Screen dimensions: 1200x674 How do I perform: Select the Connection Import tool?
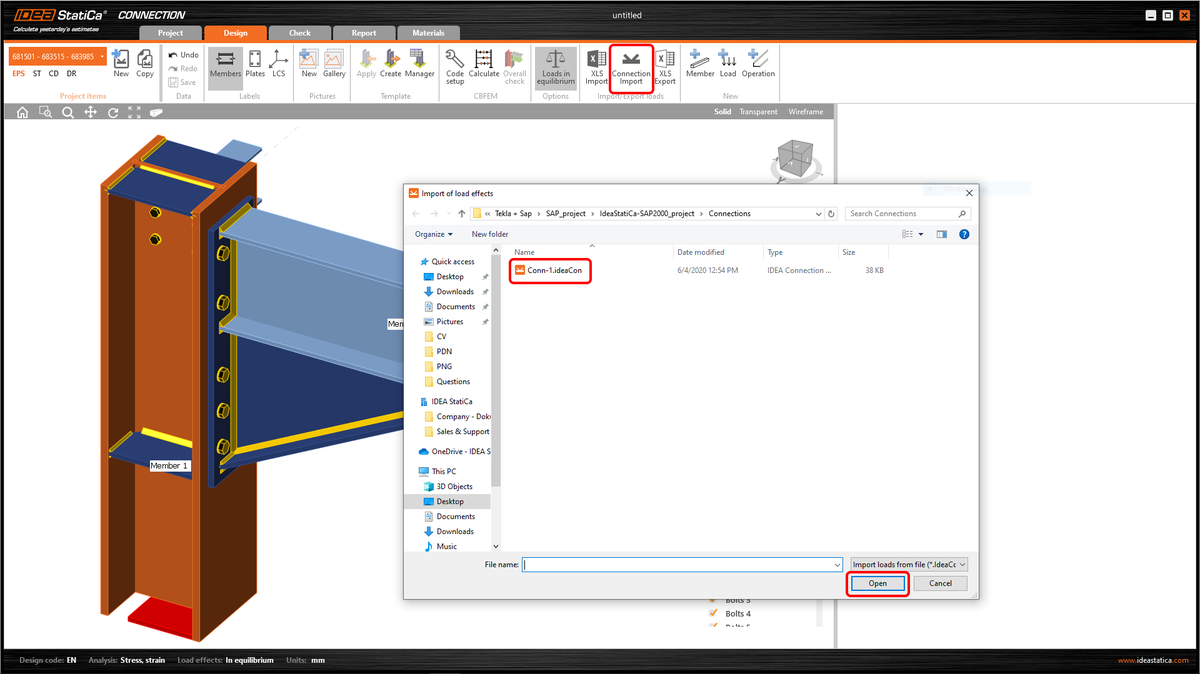click(x=631, y=65)
